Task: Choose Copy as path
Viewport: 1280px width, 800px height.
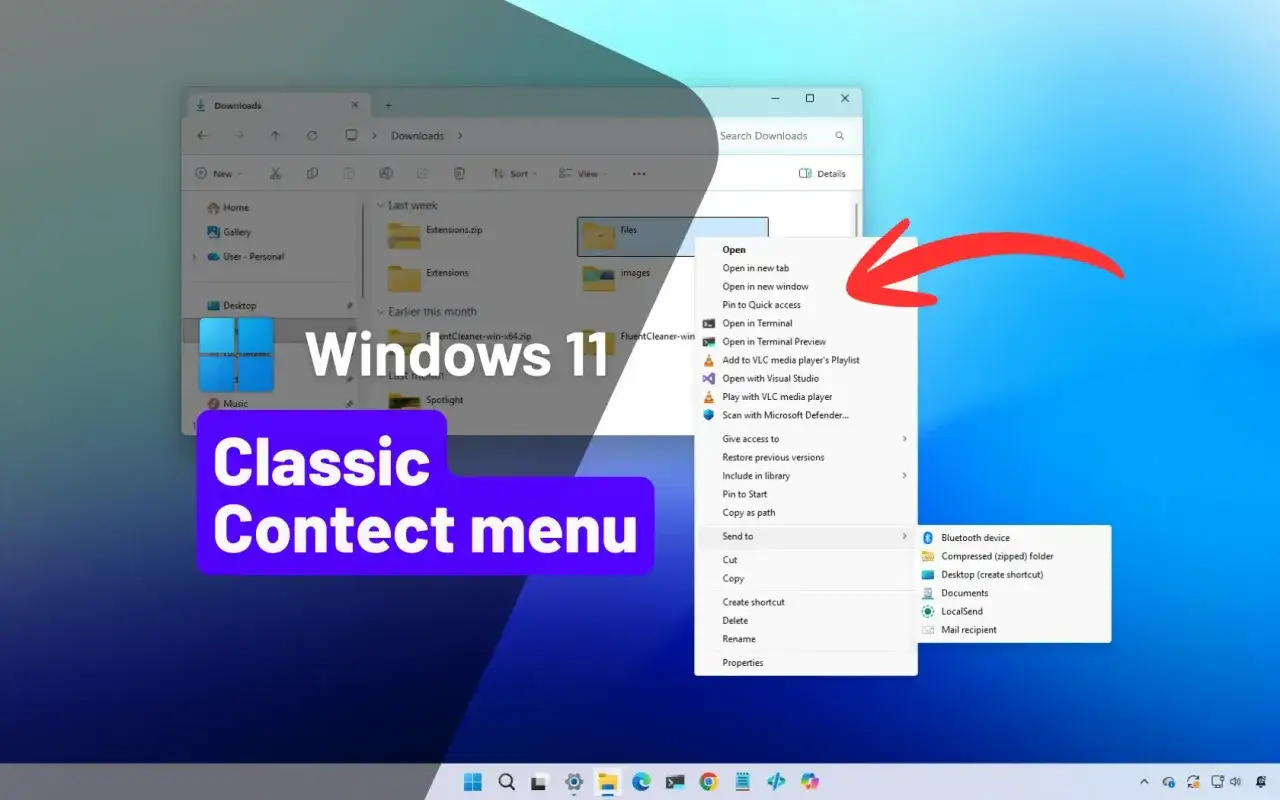Action: pyautogui.click(x=806, y=513)
